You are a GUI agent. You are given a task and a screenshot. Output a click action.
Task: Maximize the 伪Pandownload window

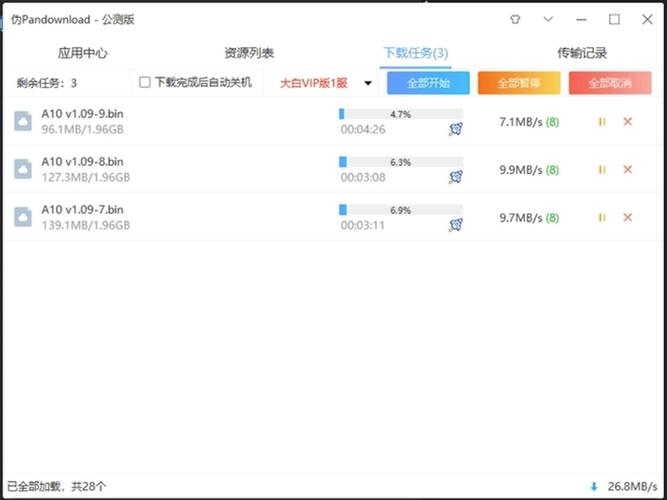pyautogui.click(x=614, y=20)
